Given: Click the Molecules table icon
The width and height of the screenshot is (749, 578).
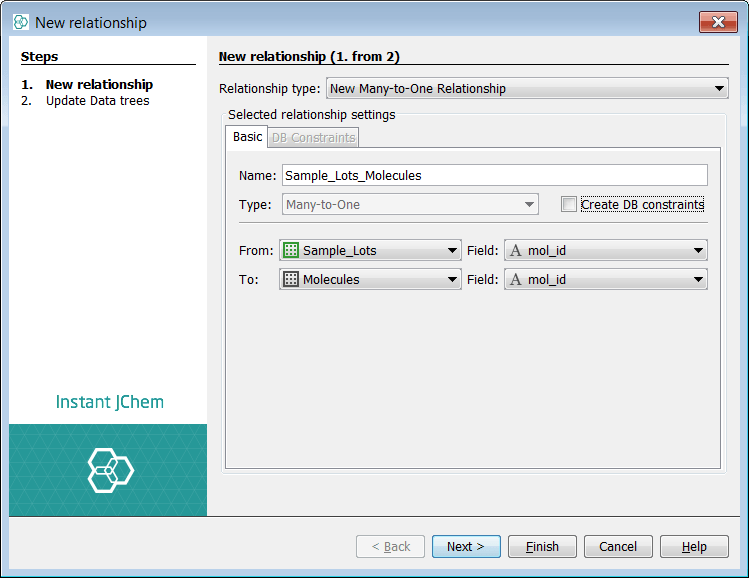Looking at the screenshot, I should click(291, 280).
